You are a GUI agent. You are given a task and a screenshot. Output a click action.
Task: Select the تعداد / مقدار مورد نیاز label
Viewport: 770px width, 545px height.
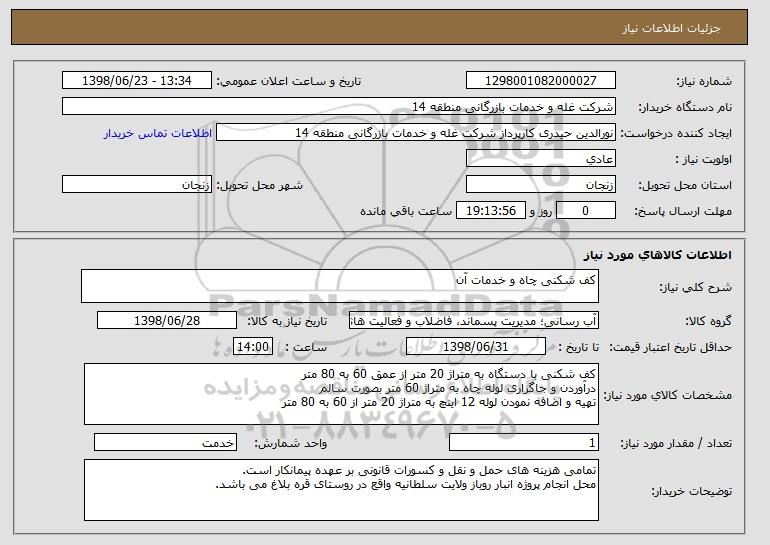click(x=676, y=443)
